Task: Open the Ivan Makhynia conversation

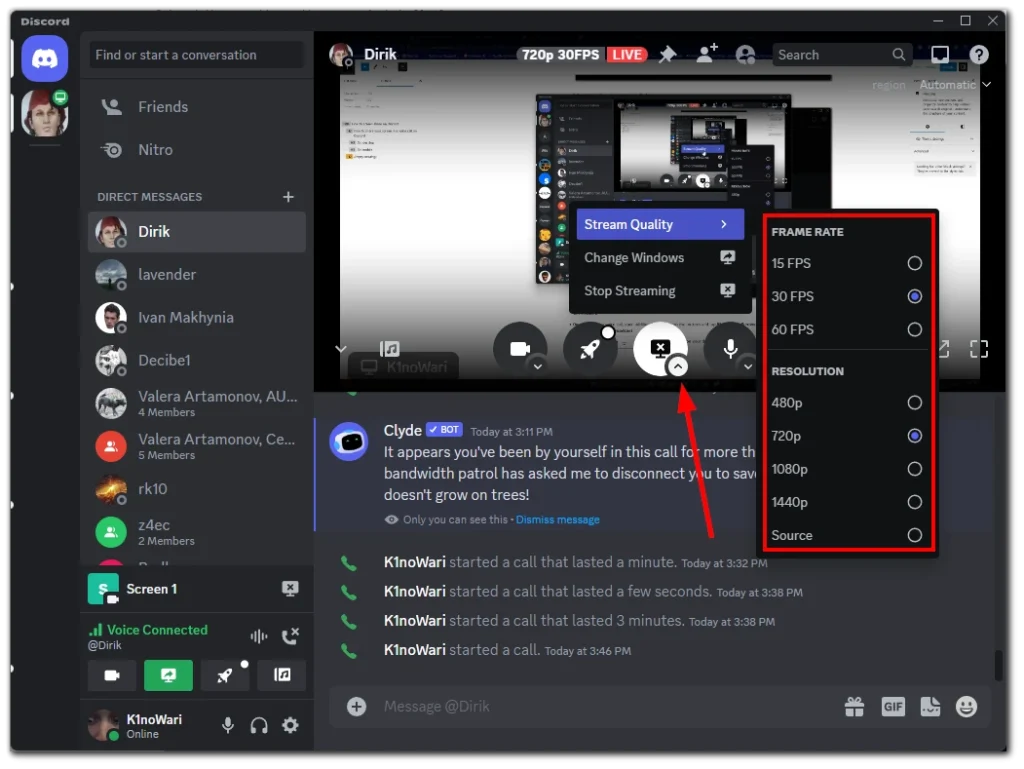Action: coord(197,318)
